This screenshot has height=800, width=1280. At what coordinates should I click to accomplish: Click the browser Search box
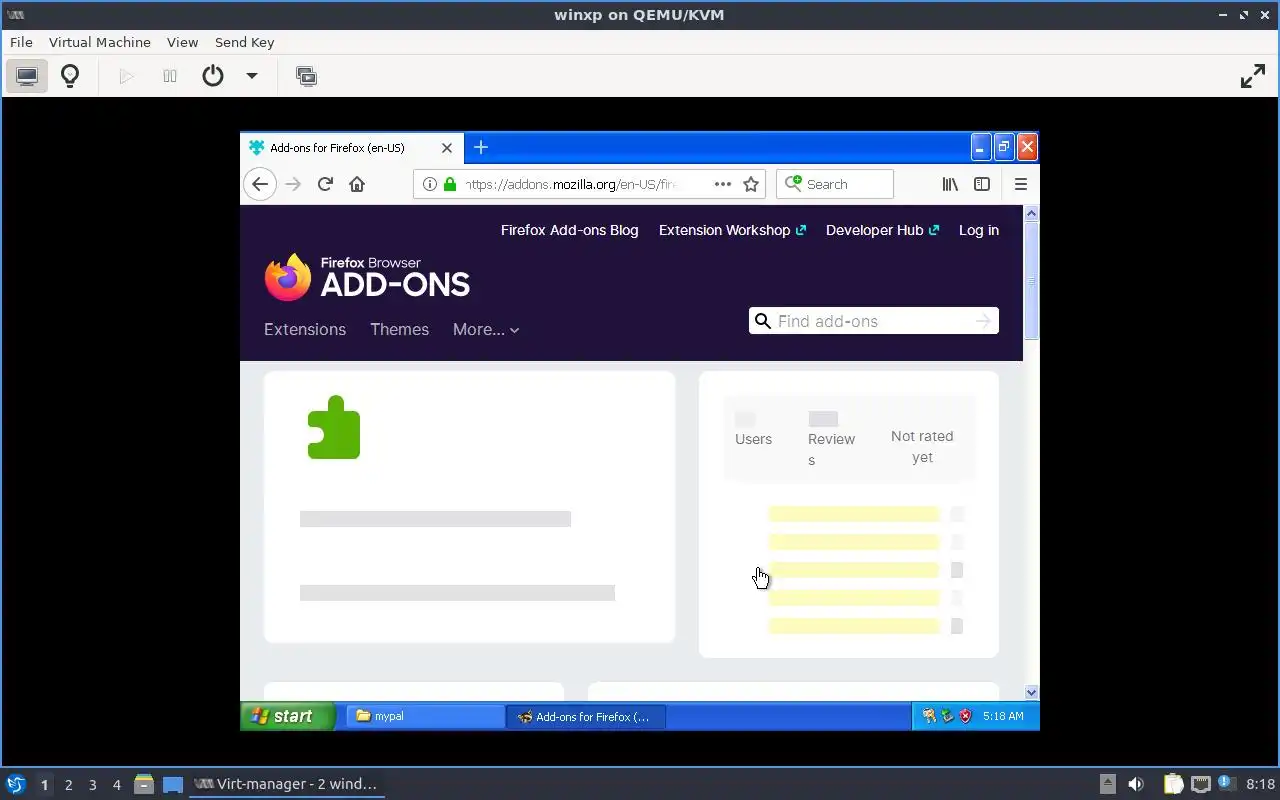point(835,184)
